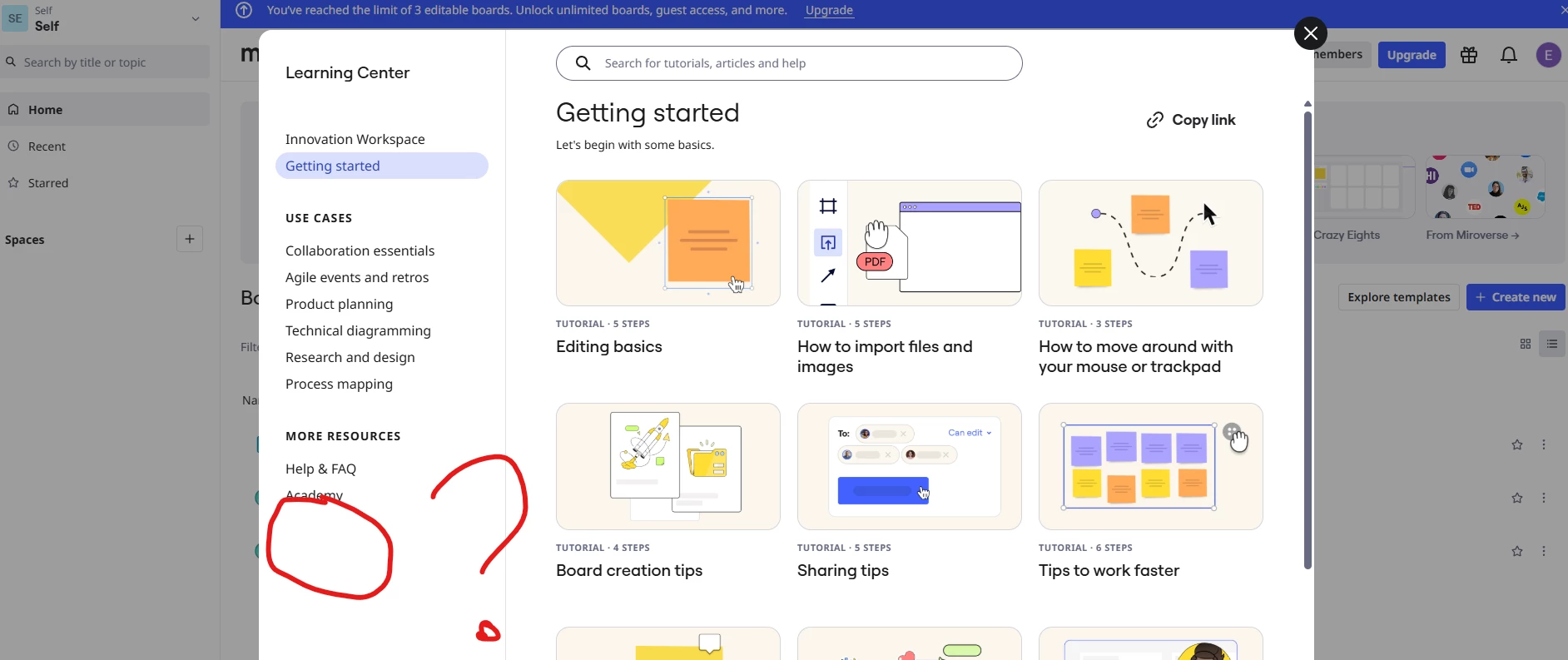Open Recent in the left sidebar
This screenshot has height=660, width=1568.
click(x=105, y=146)
